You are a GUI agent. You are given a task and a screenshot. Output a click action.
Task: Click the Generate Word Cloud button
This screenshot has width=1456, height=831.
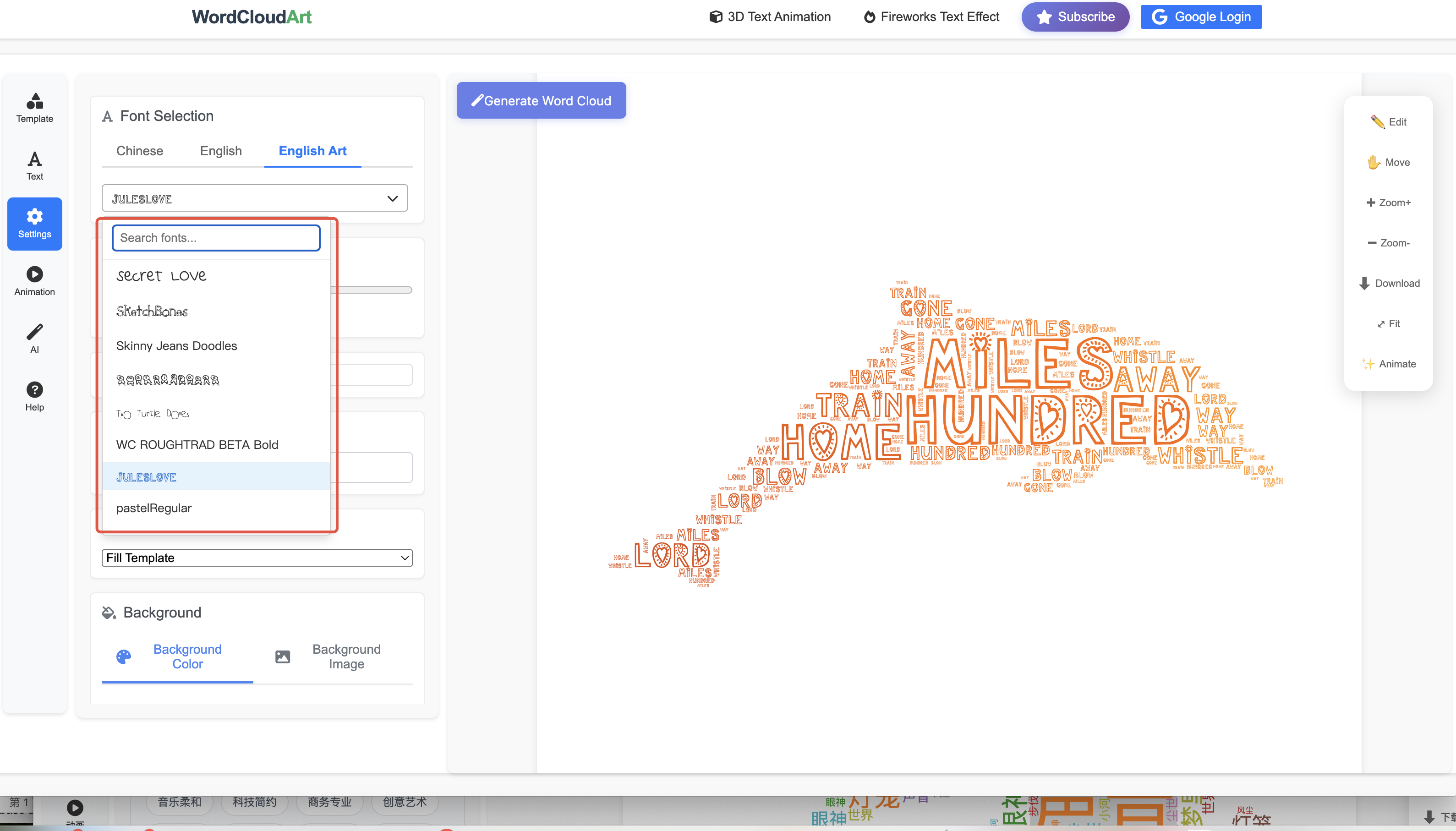[541, 100]
